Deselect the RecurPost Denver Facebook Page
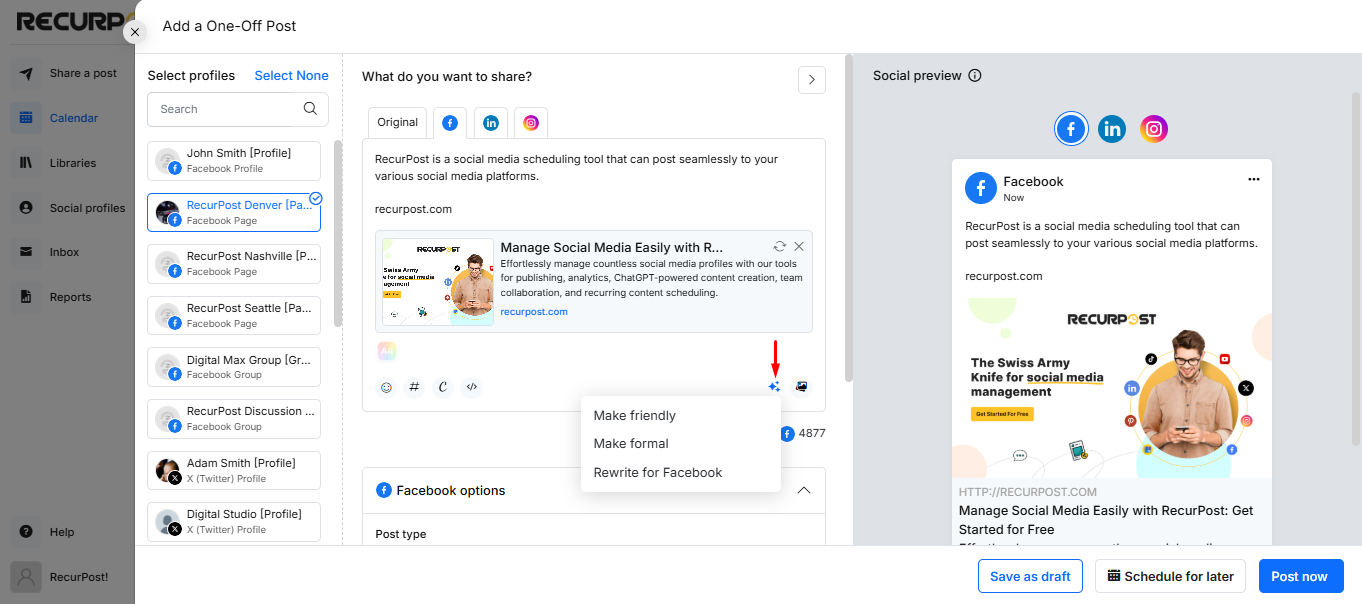1362x604 pixels. (234, 212)
